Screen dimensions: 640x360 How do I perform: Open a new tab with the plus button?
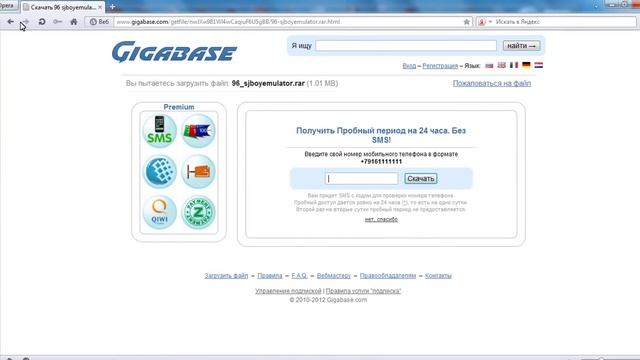pos(112,7)
